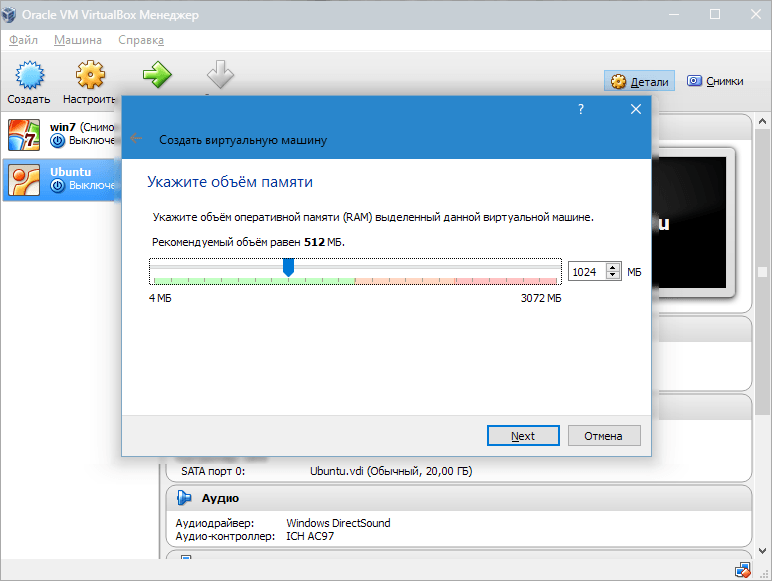This screenshot has width=772, height=581.
Task: Open the Справка menu
Action: [141, 40]
